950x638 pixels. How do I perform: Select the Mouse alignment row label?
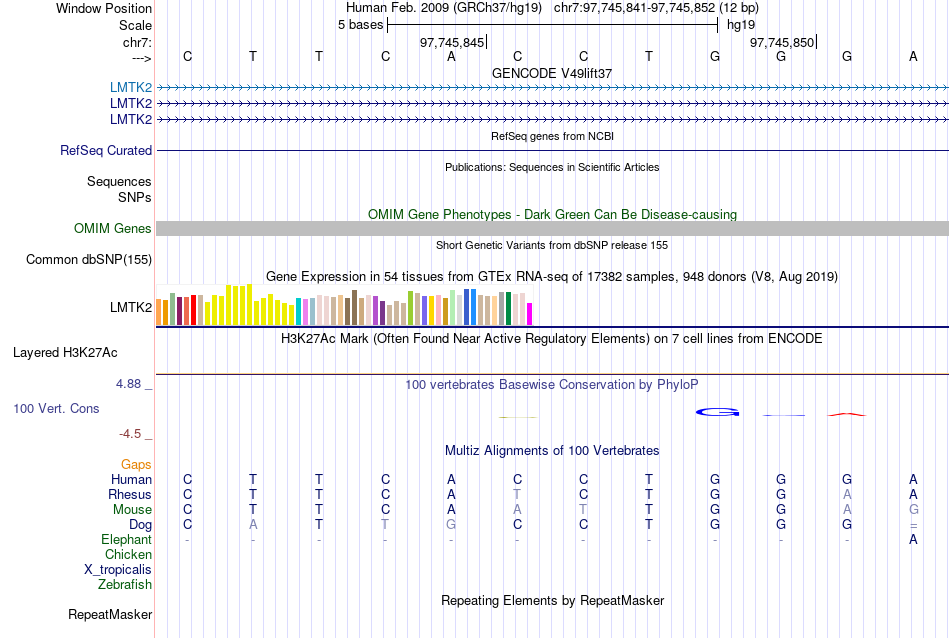point(132,510)
